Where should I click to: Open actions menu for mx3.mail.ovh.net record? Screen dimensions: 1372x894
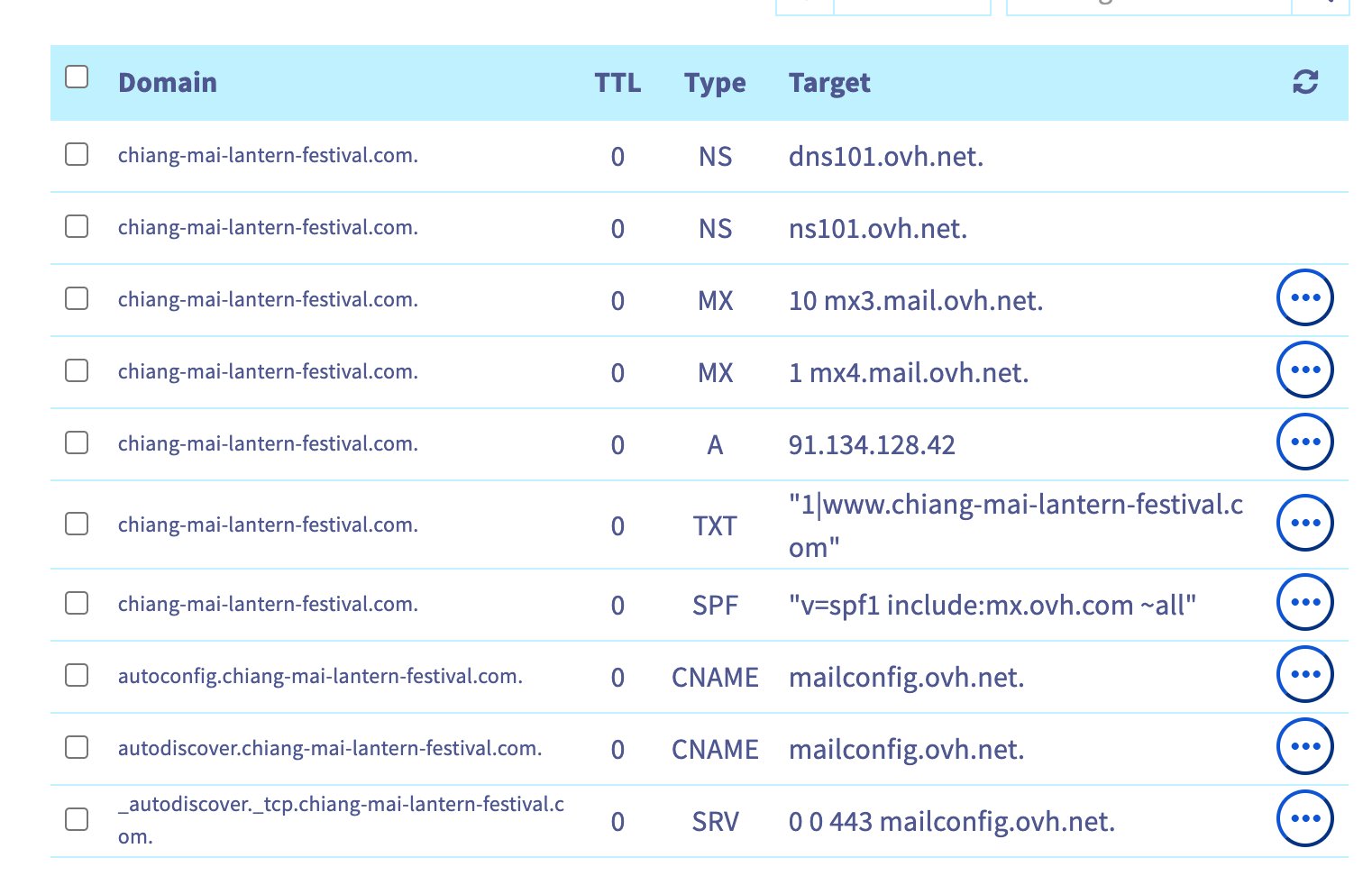coord(1304,297)
